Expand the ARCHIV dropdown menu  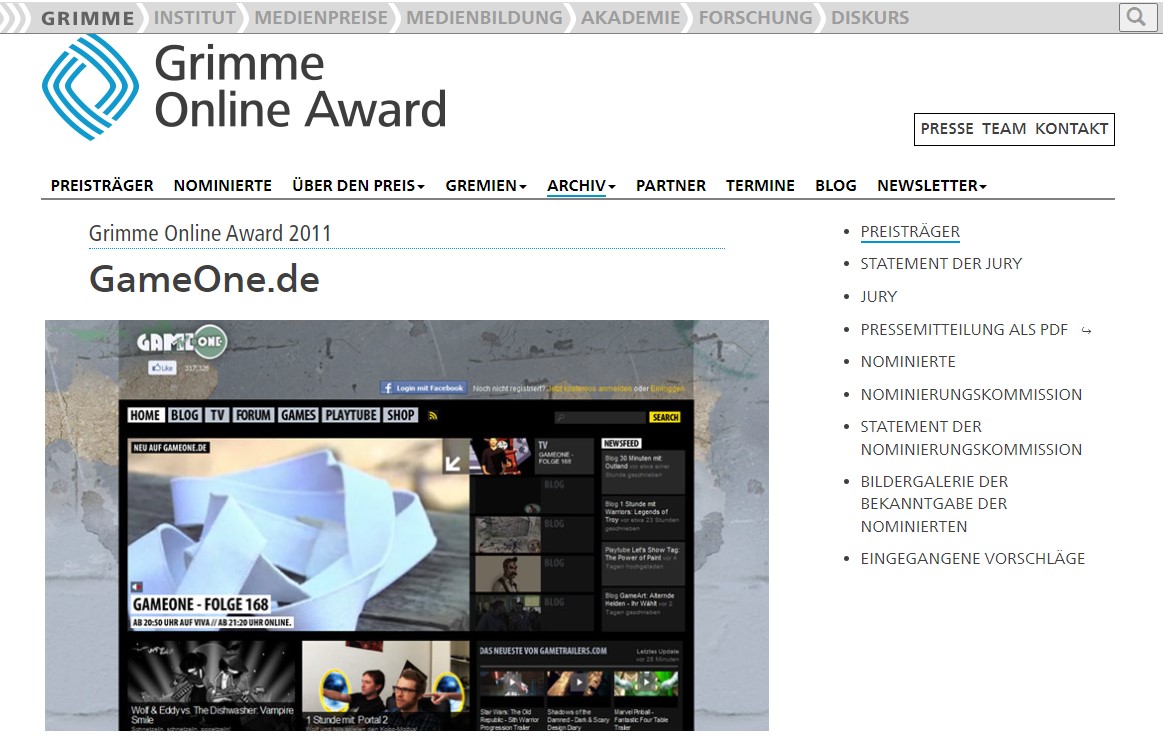coord(582,185)
